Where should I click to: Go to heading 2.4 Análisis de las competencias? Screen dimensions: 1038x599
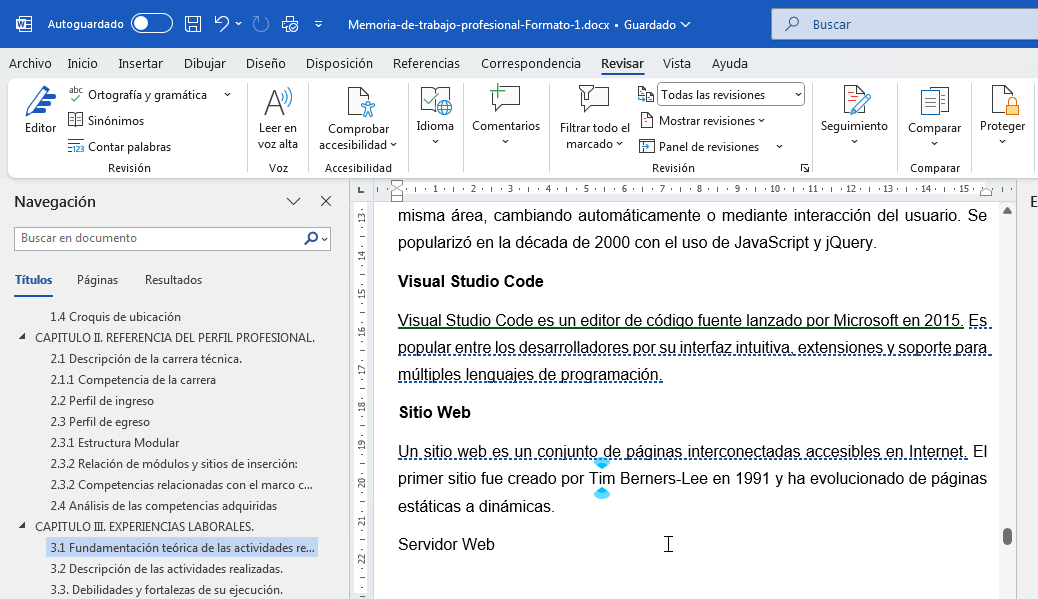click(x=163, y=506)
